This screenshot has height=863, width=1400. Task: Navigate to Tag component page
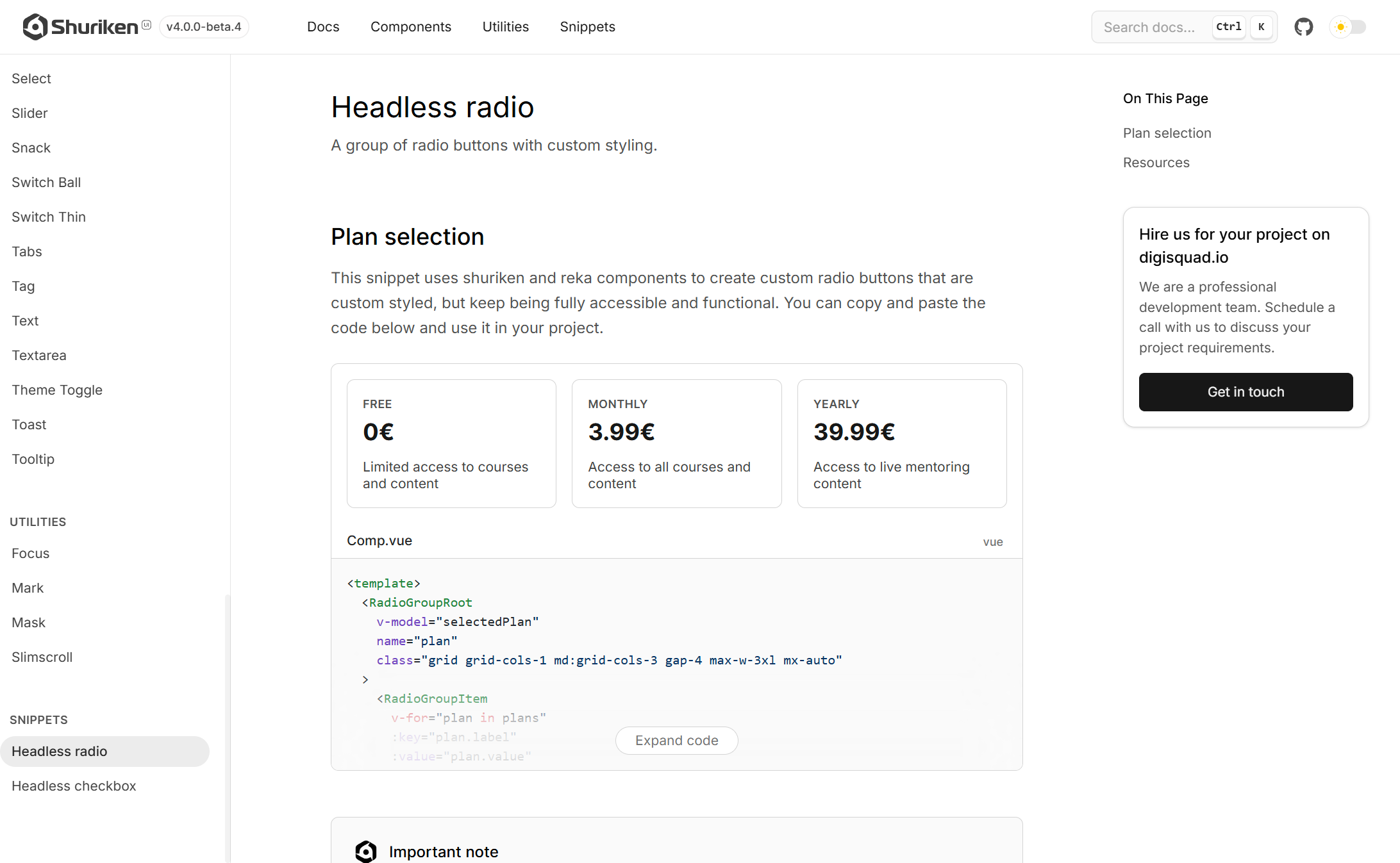[x=23, y=286]
